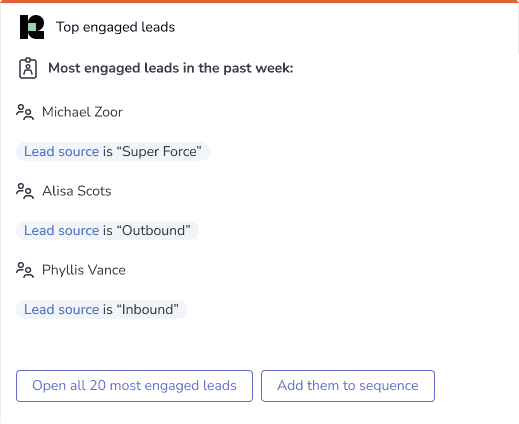The image size is (519, 424).
Task: Open lead Phyllis Vance
Action: pos(84,270)
